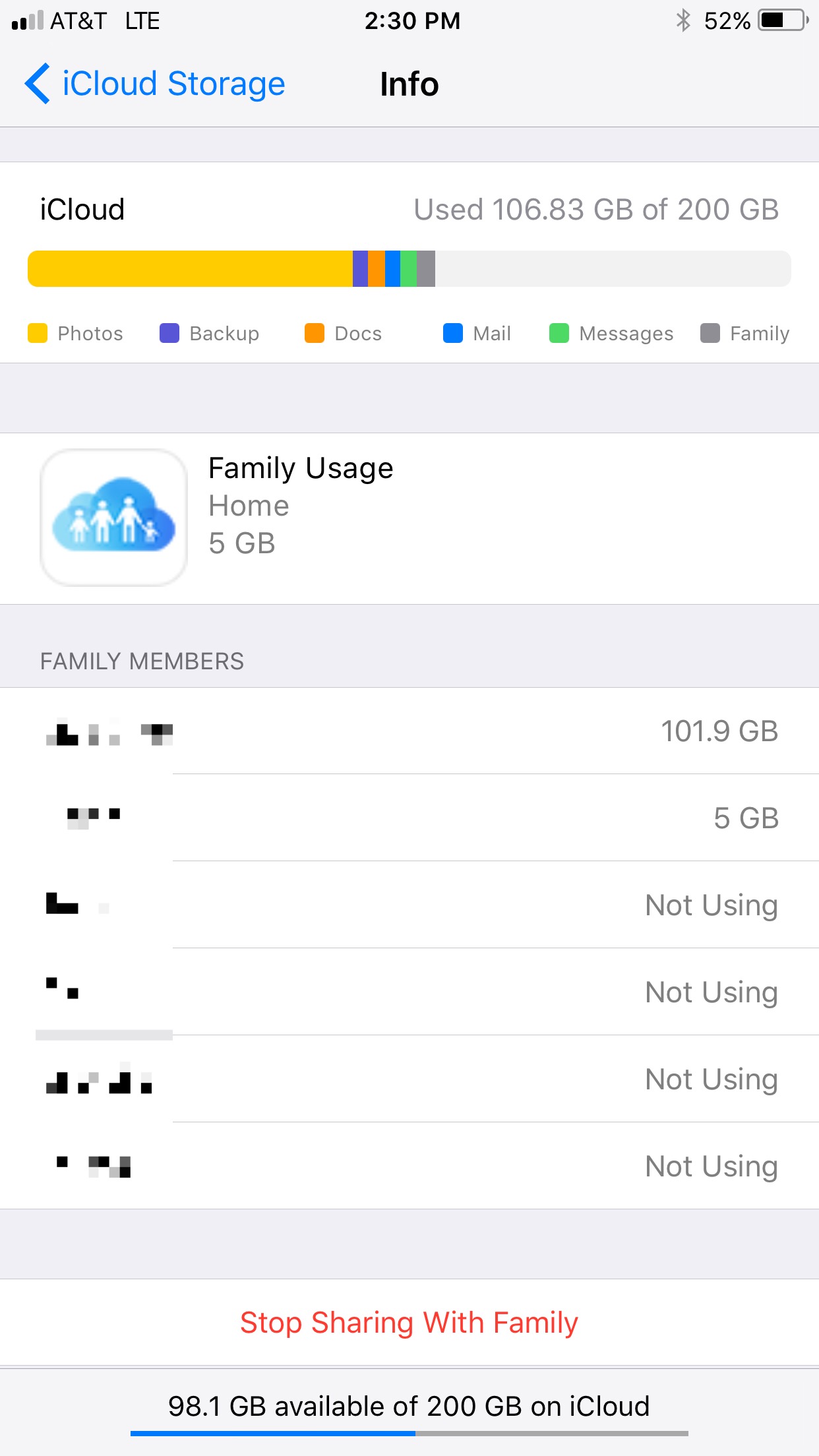Tap the orange Docs legend swatch
This screenshot has width=819, height=1456.
coord(315,333)
